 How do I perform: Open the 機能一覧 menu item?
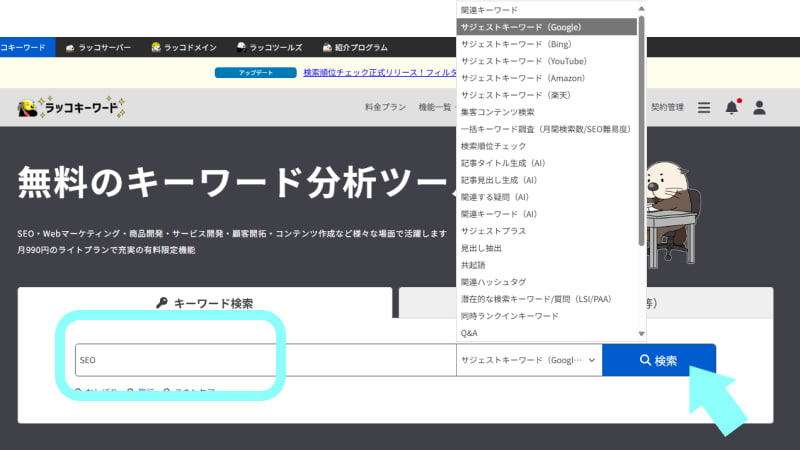[x=435, y=107]
